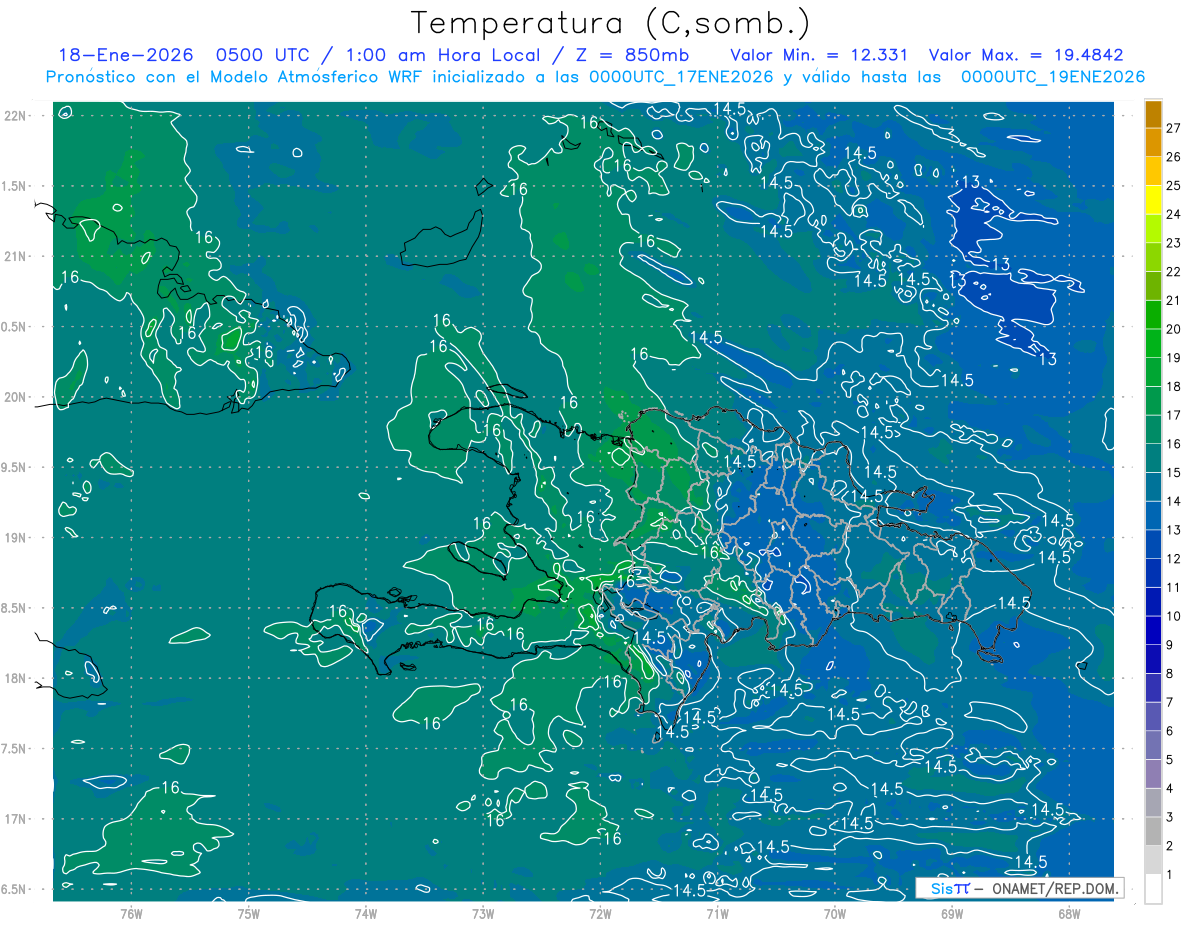The image size is (1200, 927).
Task: Click the "SisTT - ONAMET/REP.DOM." credit label
Action: tap(1020, 888)
